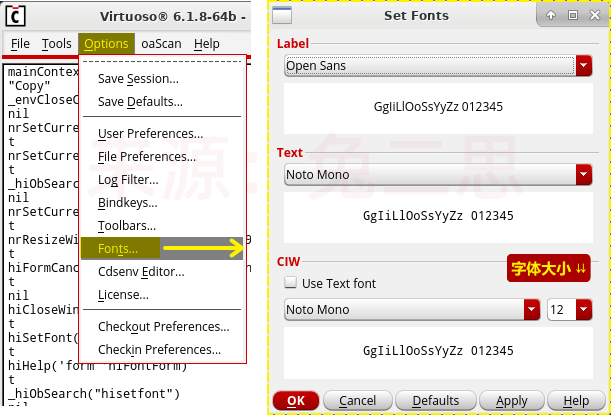This screenshot has height=415, width=611.
Task: Open the Options menu
Action: click(x=106, y=44)
